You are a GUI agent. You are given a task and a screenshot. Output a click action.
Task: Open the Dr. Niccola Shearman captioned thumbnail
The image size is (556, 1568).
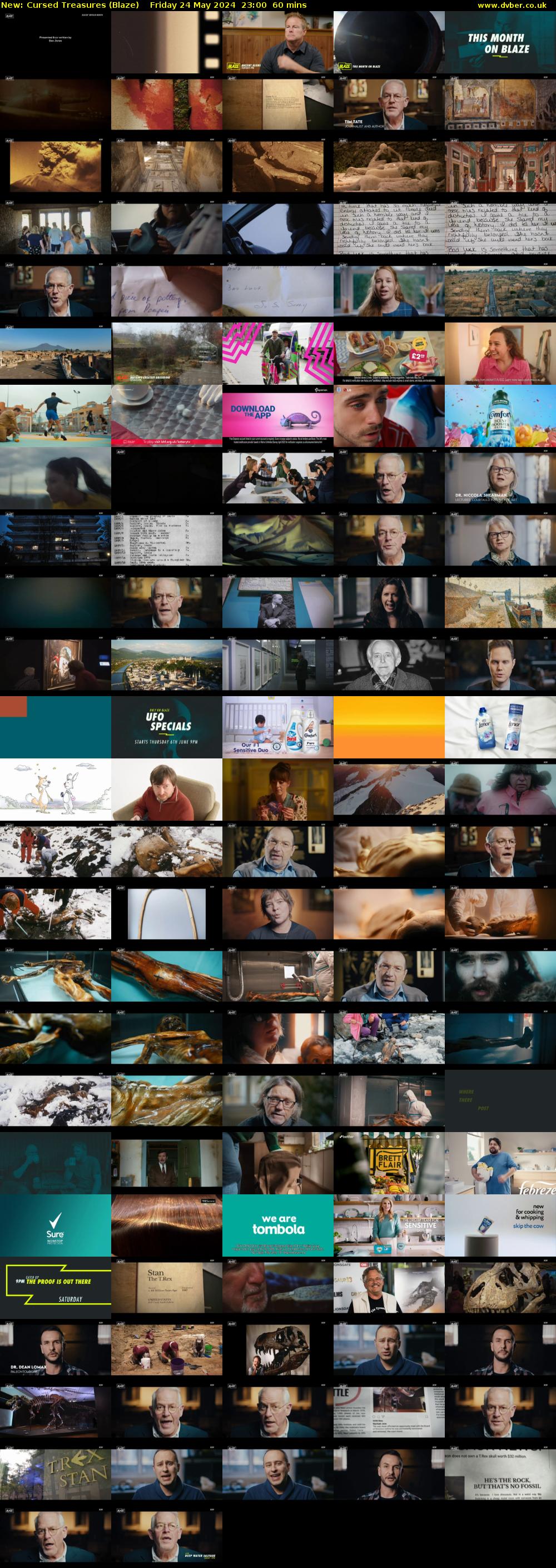[500, 477]
